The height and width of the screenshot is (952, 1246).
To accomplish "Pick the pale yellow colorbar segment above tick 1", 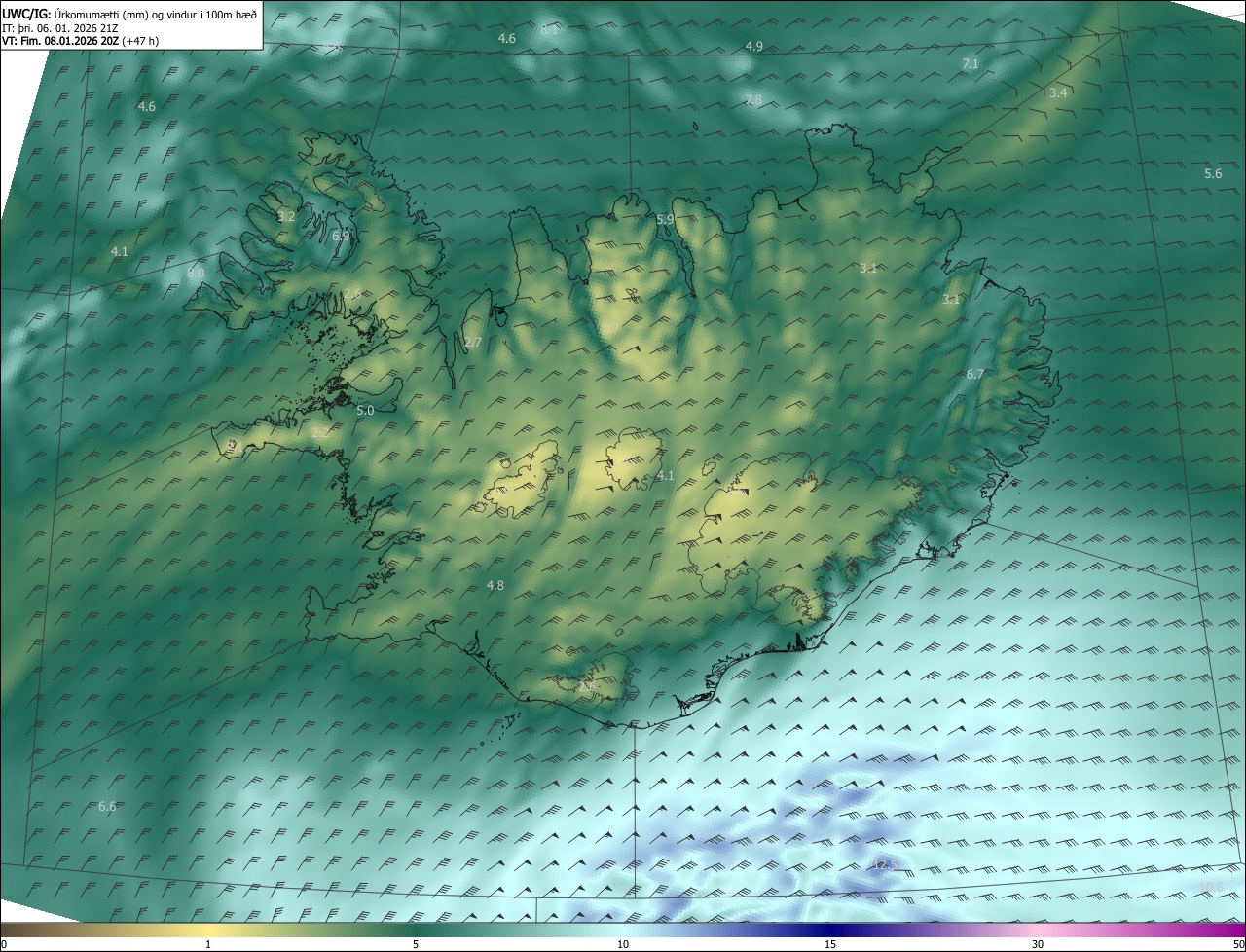I will pos(208,930).
